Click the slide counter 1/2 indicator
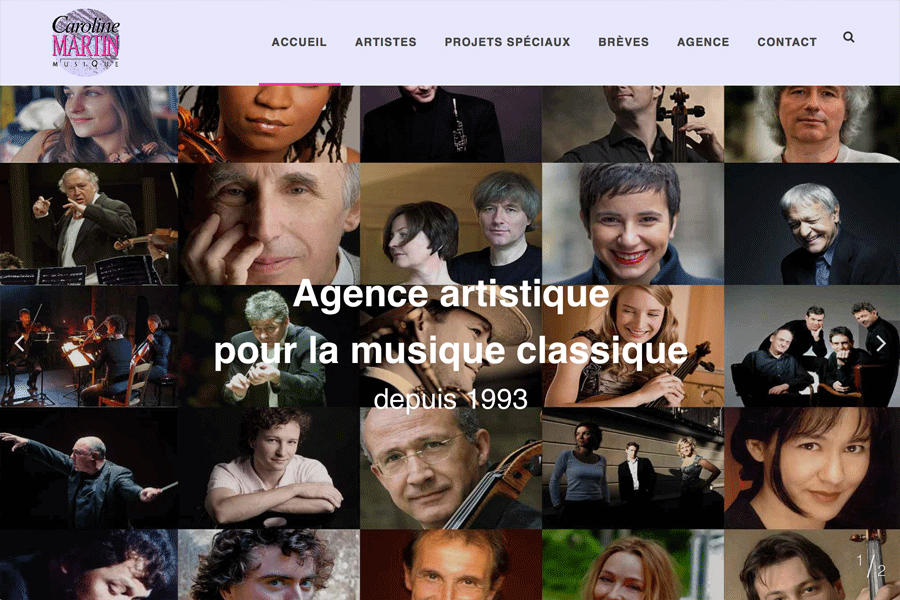 click(871, 565)
